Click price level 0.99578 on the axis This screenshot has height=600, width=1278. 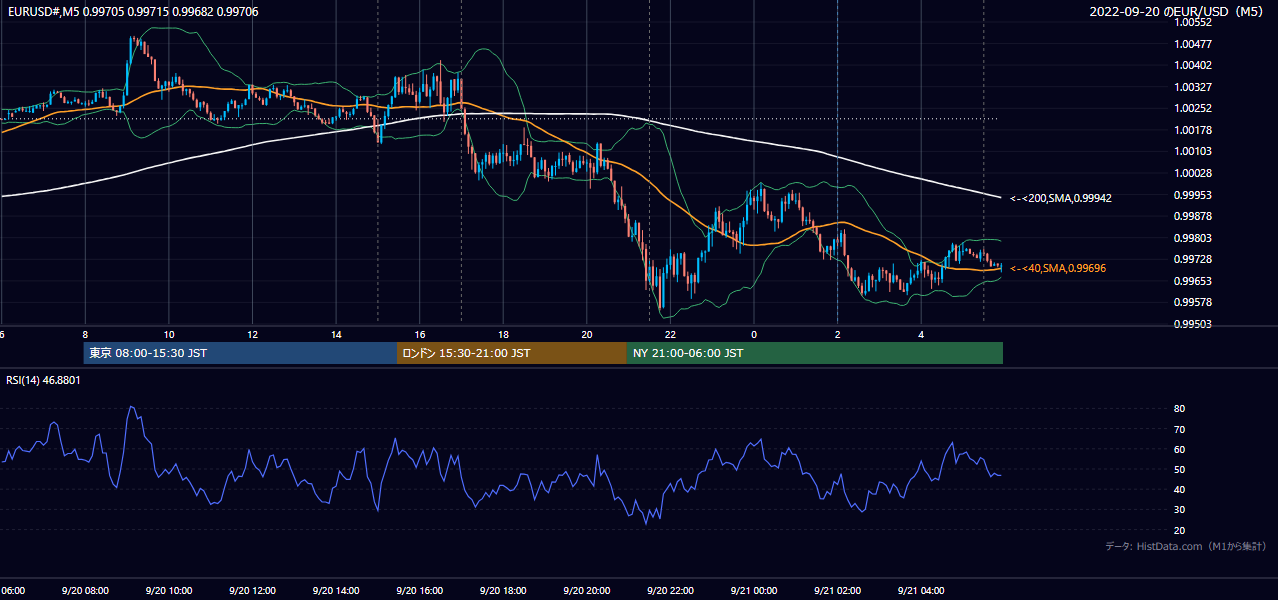click(x=1195, y=302)
